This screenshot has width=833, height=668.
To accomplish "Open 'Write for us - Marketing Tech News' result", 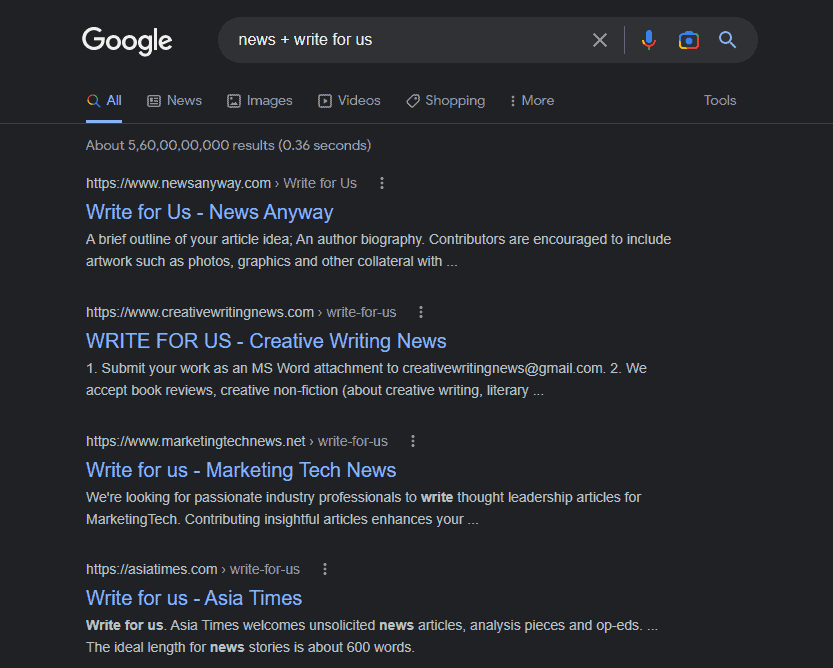I will [241, 470].
